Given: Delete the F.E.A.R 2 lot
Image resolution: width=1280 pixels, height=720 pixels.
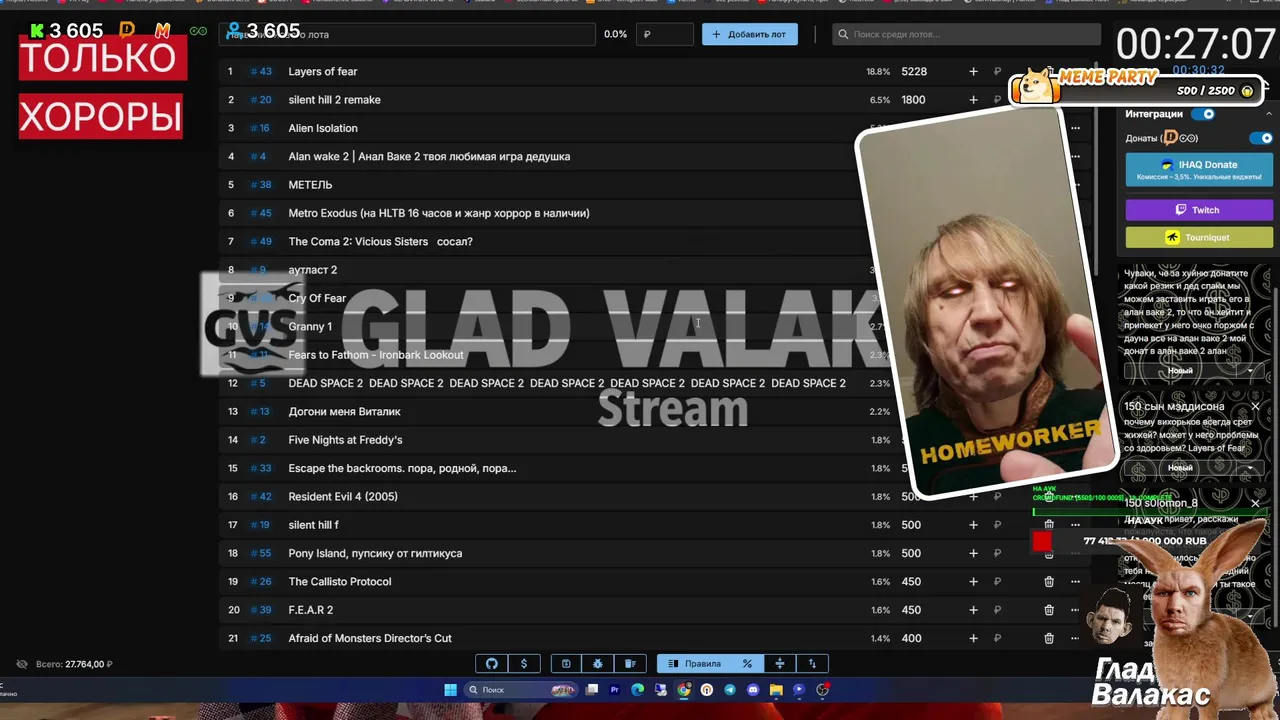Looking at the screenshot, I should pos(1049,610).
